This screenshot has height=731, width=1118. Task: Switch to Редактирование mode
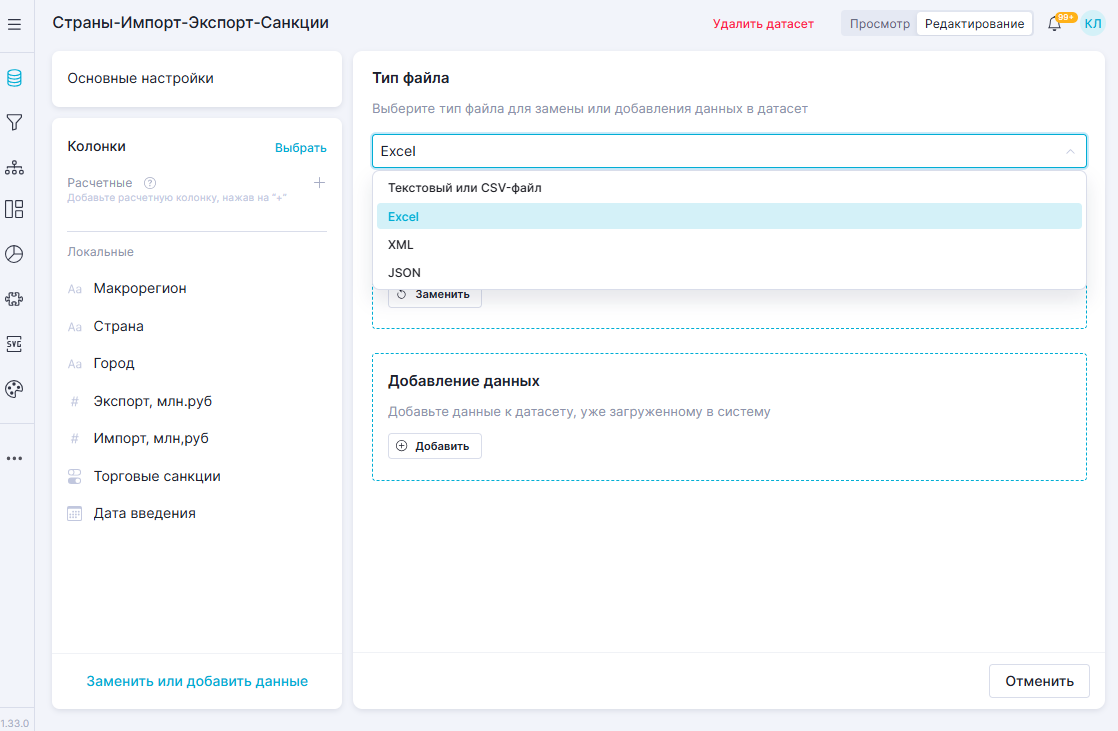click(x=974, y=24)
